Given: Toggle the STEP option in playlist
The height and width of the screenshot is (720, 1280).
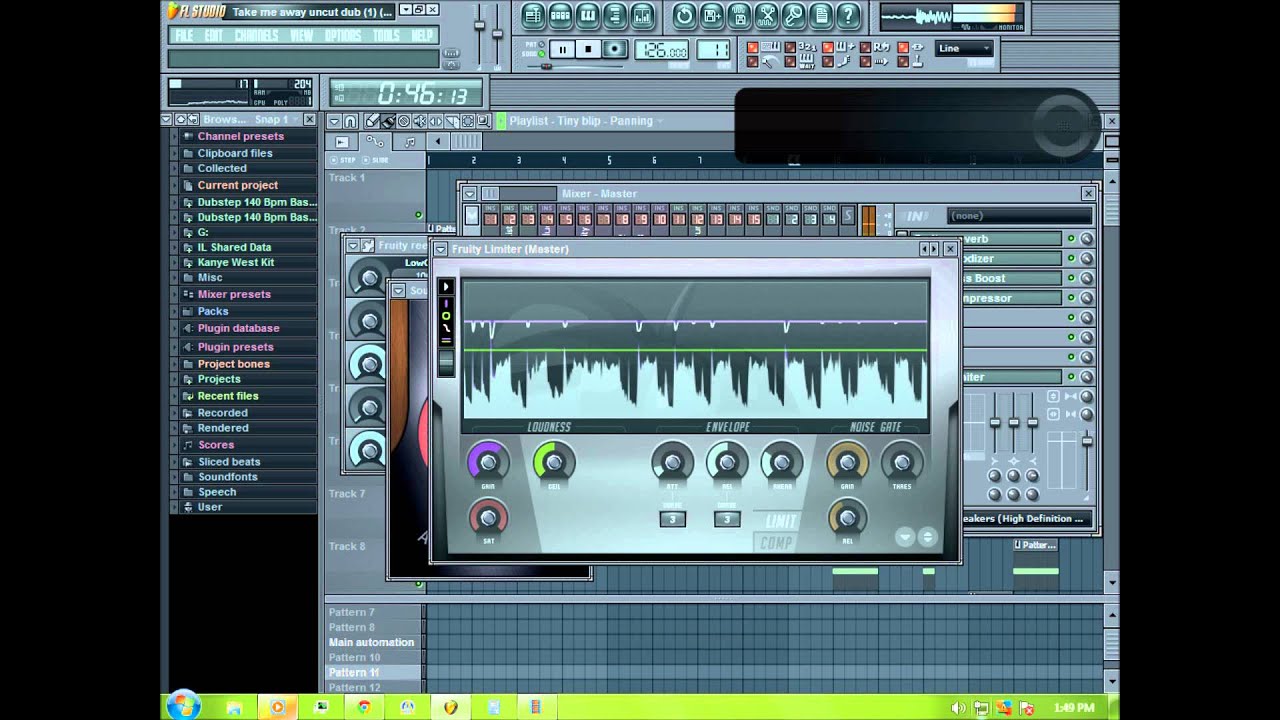Looking at the screenshot, I should (343, 160).
